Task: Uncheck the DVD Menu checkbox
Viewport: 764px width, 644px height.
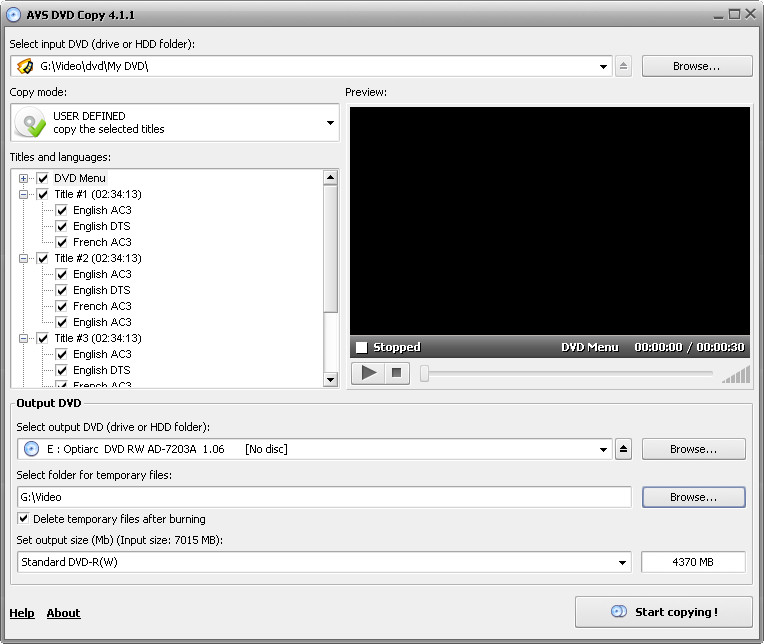Action: coord(43,178)
